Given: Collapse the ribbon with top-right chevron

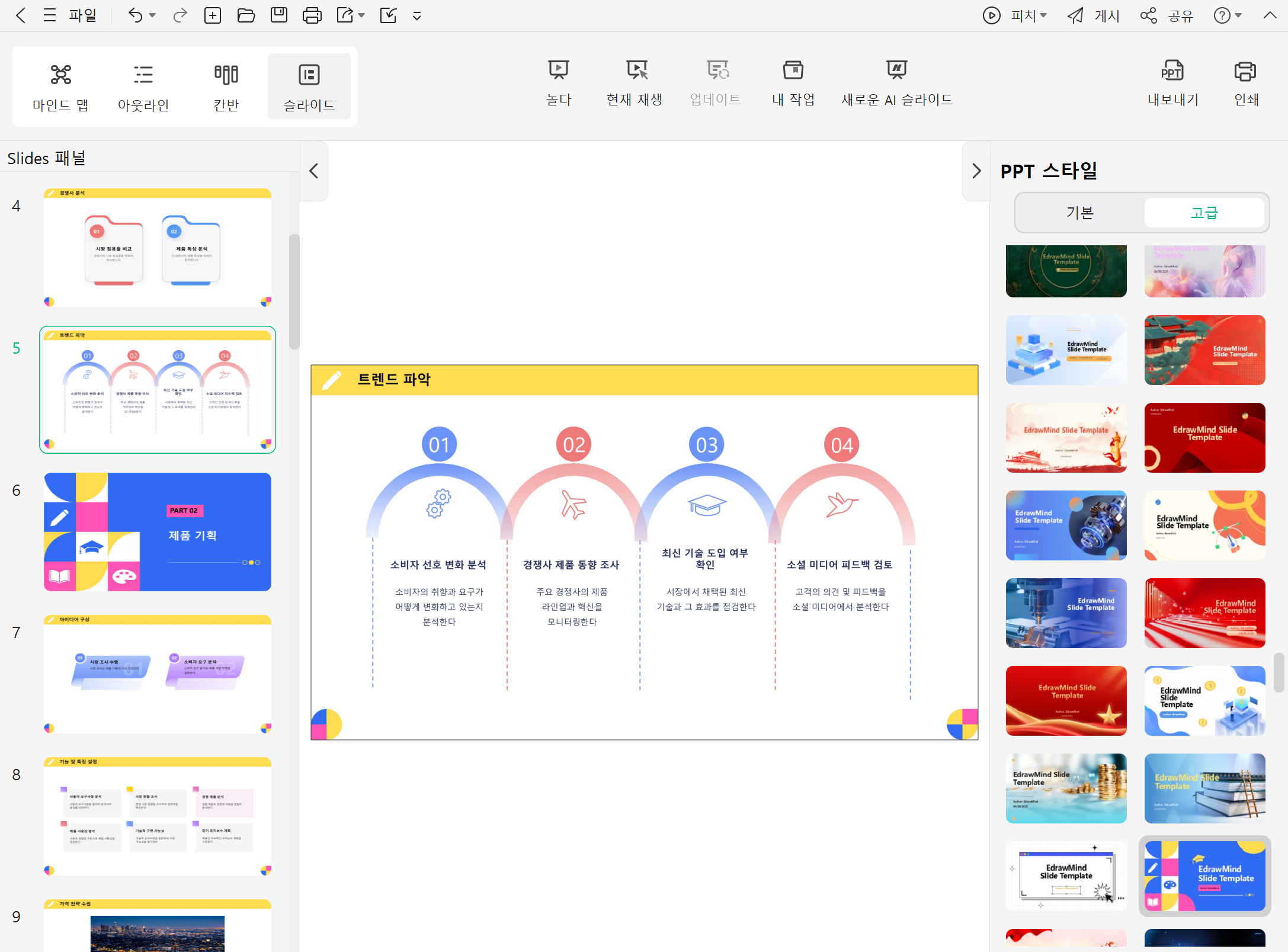Looking at the screenshot, I should click(x=1270, y=15).
